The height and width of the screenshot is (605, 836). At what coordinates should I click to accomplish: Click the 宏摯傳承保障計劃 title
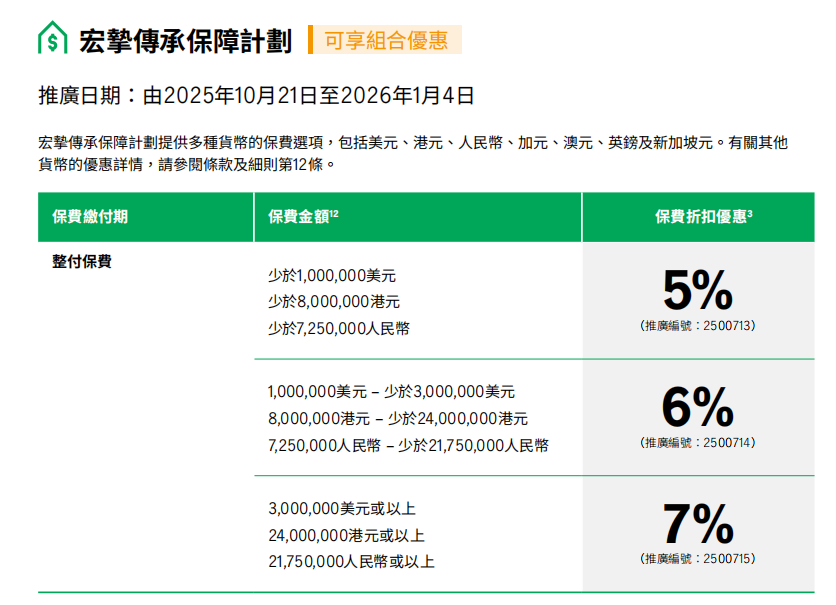[185, 41]
